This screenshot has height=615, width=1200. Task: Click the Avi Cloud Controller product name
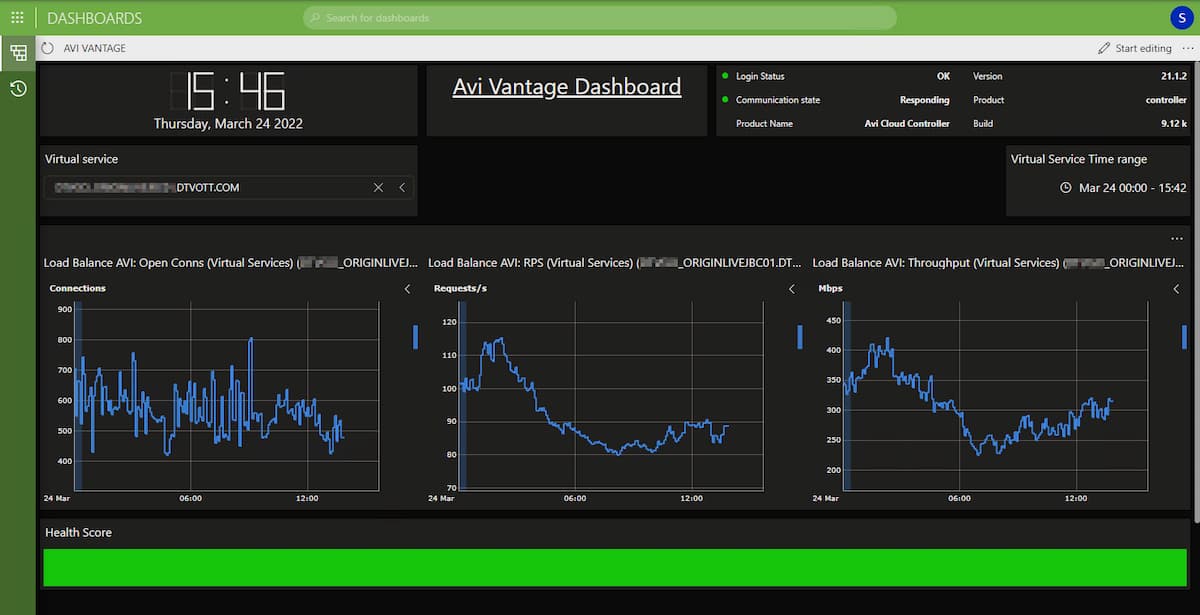click(x=907, y=124)
